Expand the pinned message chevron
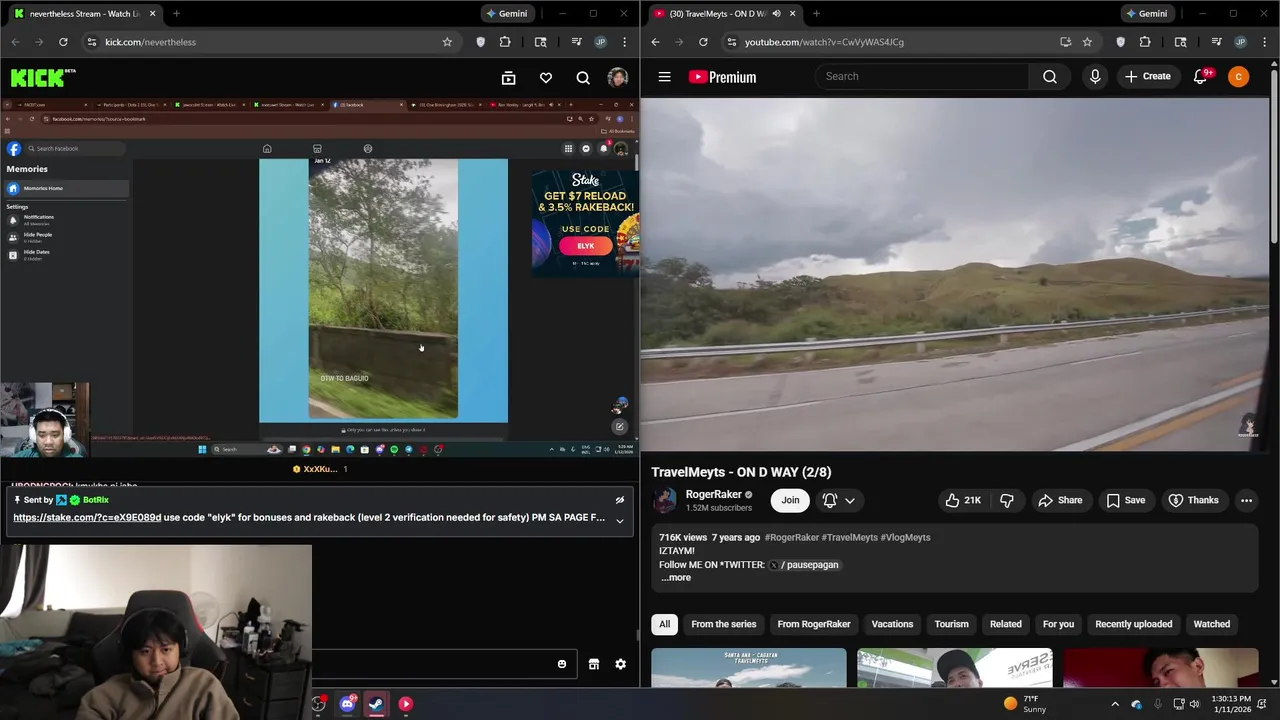This screenshot has height=720, width=1280. coord(620,520)
